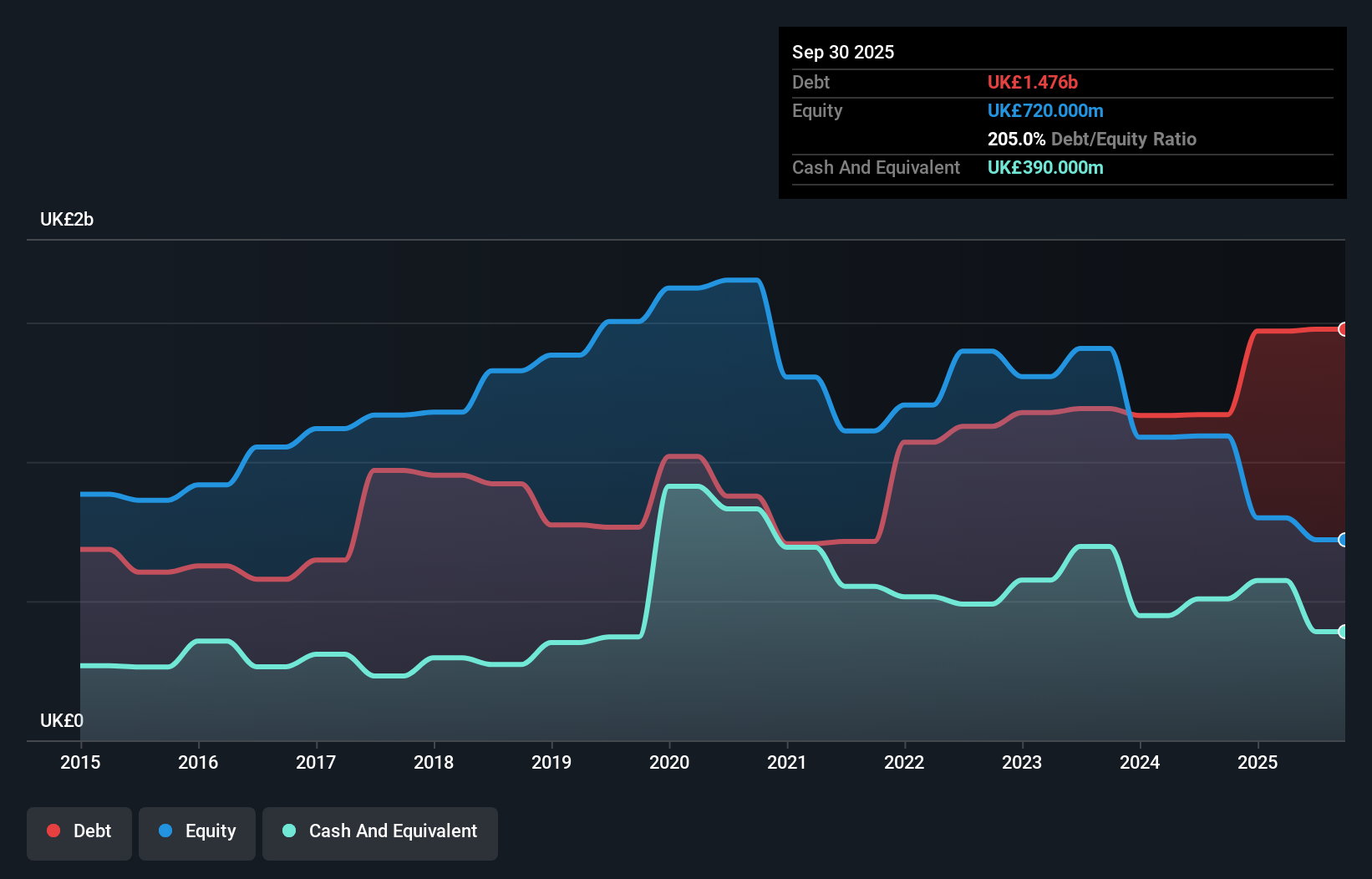This screenshot has height=879, width=1372.
Task: Click the 2023 x-axis label
Action: coord(1022,762)
